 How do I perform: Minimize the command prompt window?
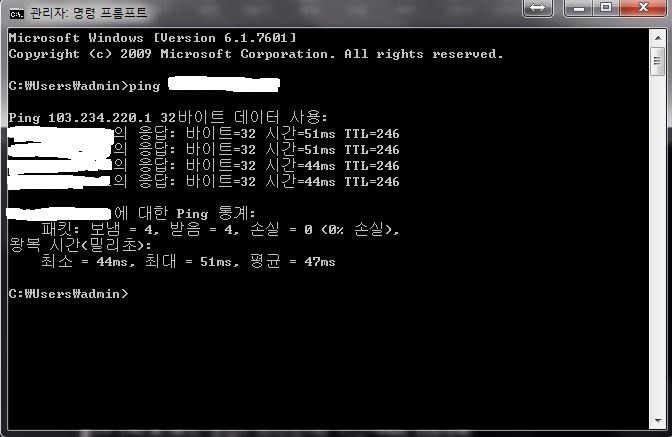[x=579, y=8]
